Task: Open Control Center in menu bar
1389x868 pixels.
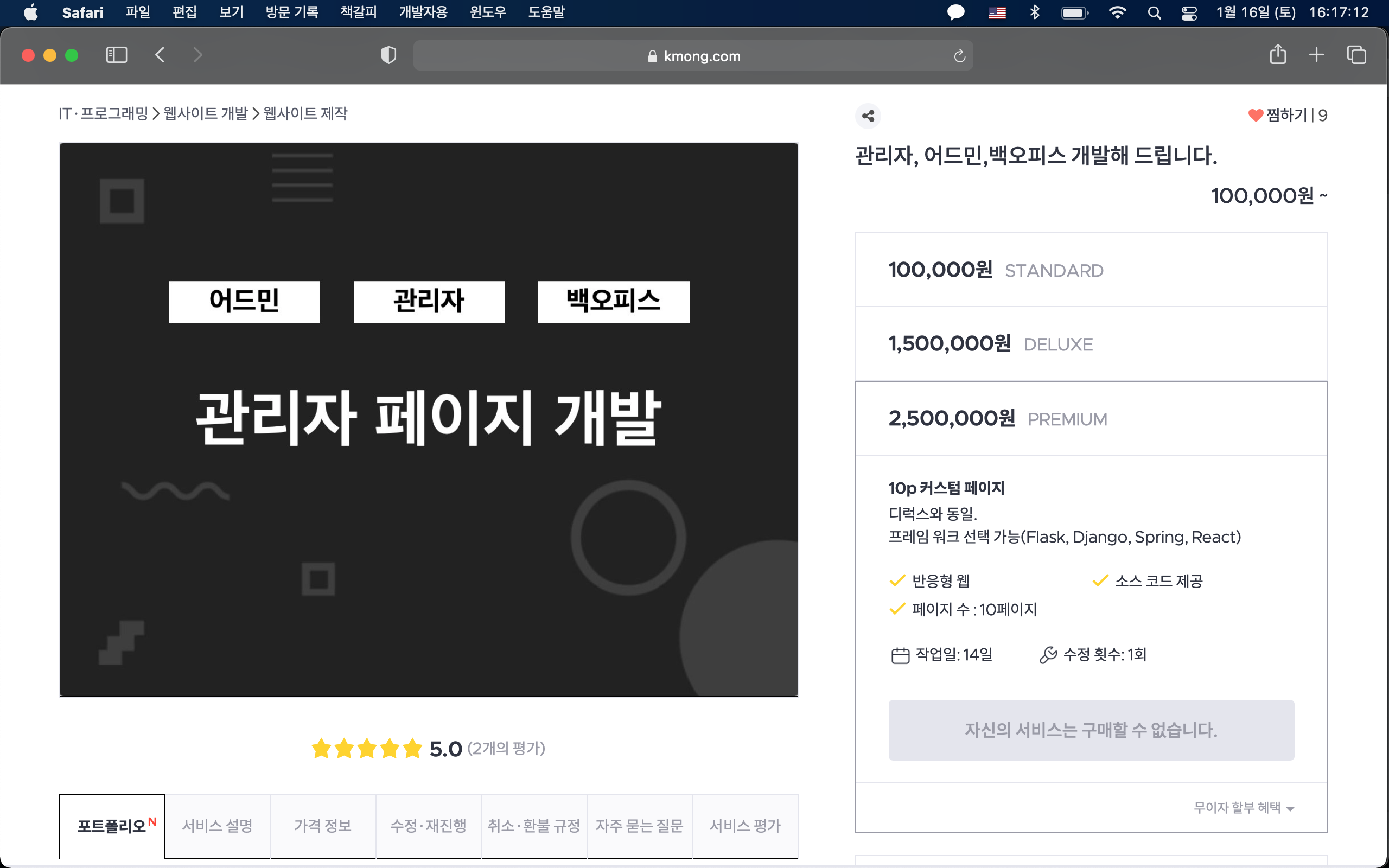Action: (1189, 12)
